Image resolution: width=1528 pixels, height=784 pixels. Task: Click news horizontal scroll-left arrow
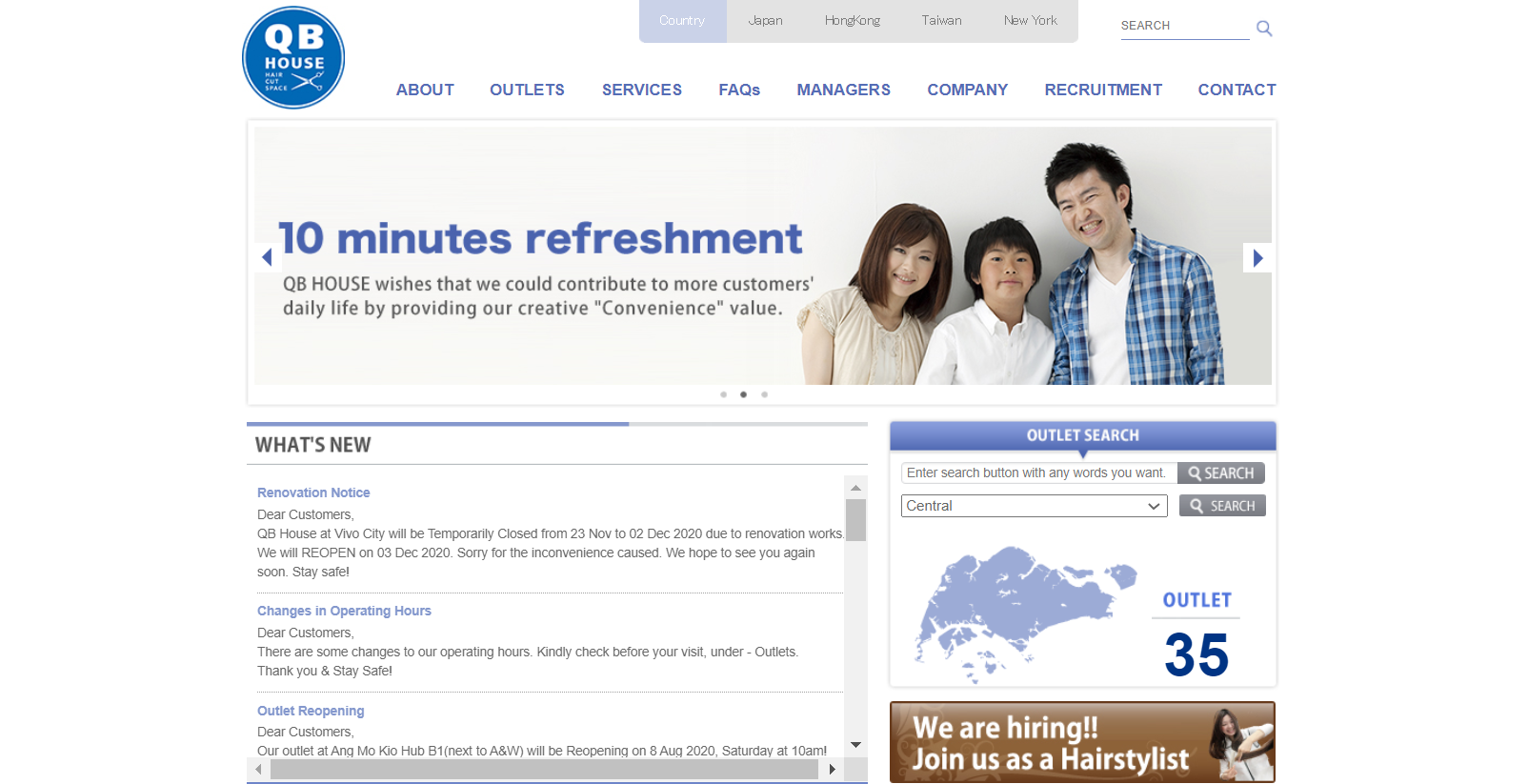[258, 769]
